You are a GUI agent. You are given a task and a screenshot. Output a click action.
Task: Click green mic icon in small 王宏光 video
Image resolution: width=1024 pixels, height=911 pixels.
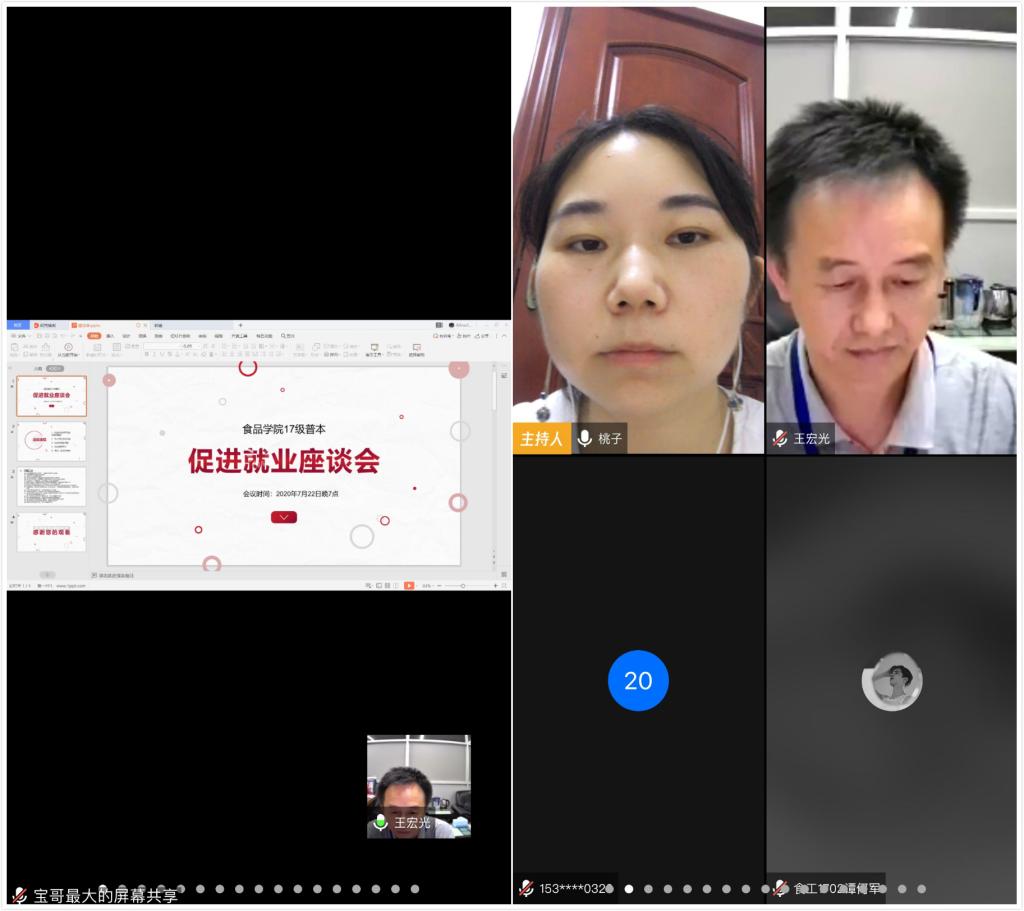coord(380,823)
